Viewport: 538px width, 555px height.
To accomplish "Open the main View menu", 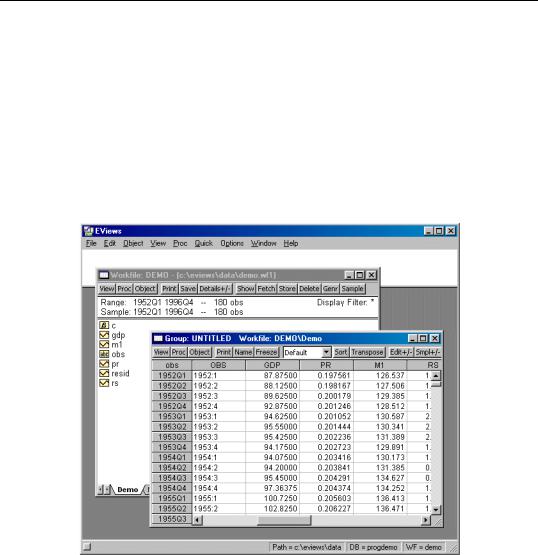I will point(158,244).
